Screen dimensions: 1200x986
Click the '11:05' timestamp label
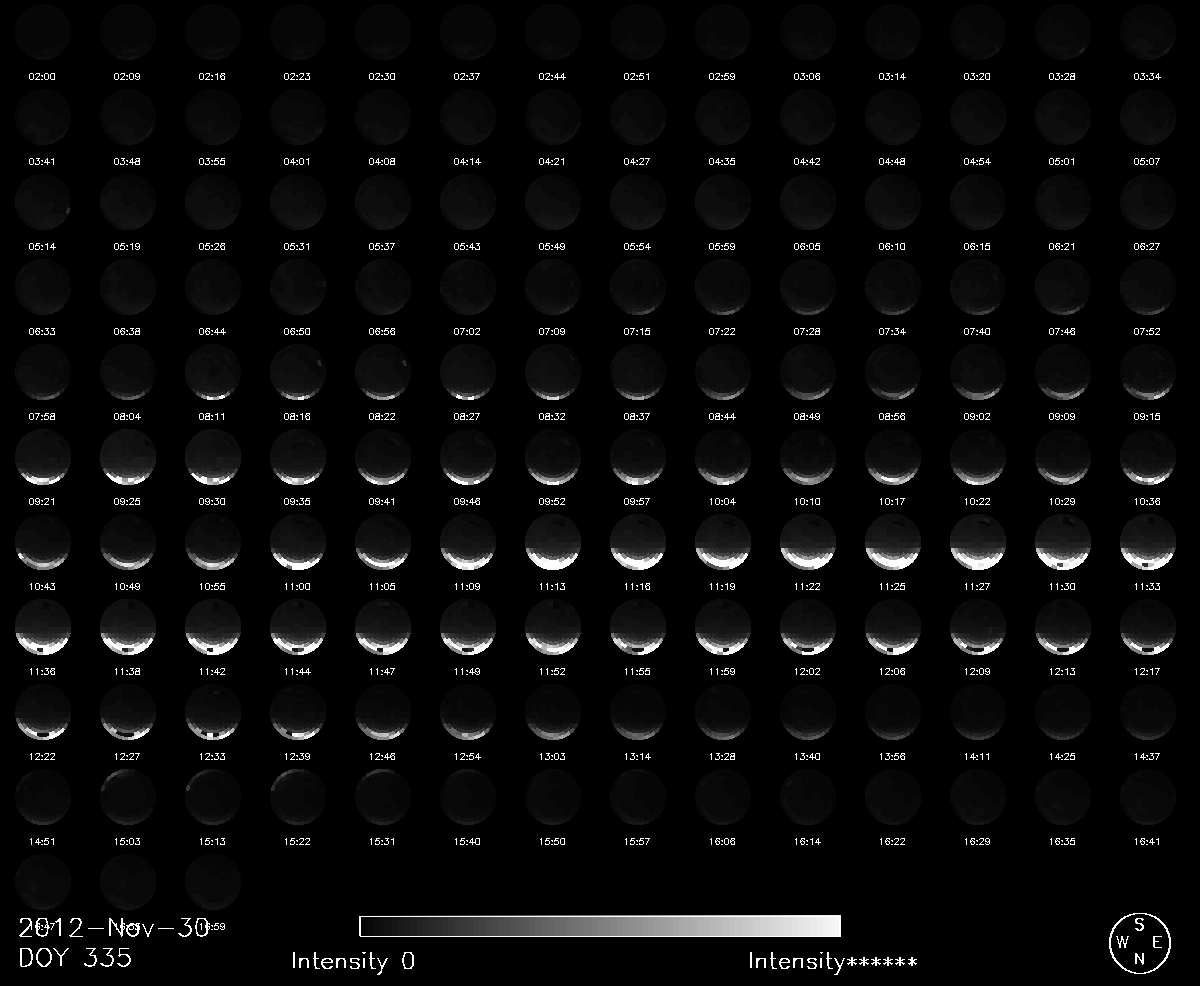[x=382, y=586]
